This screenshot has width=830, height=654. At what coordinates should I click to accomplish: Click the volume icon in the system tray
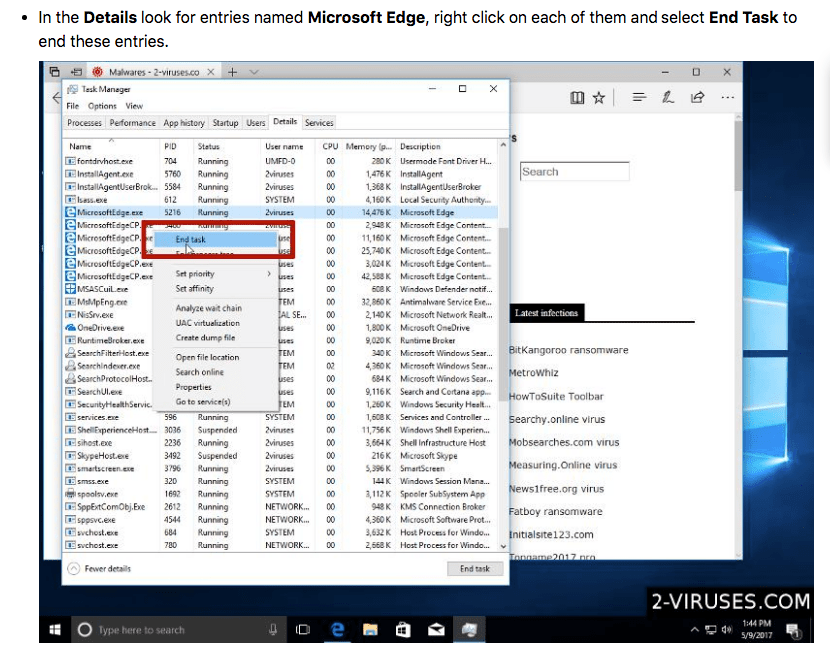(x=727, y=630)
